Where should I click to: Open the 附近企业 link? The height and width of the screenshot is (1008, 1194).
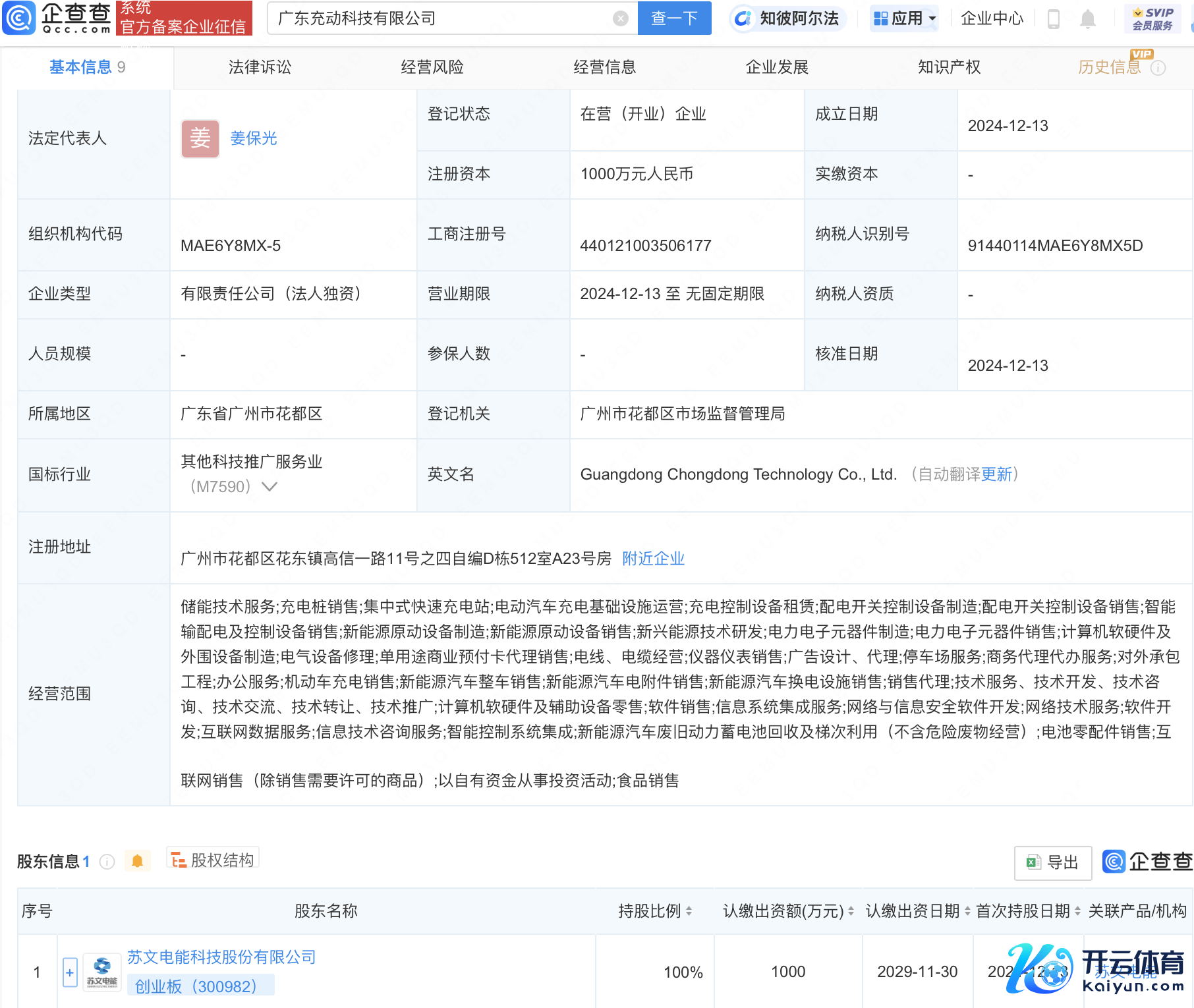pos(653,559)
